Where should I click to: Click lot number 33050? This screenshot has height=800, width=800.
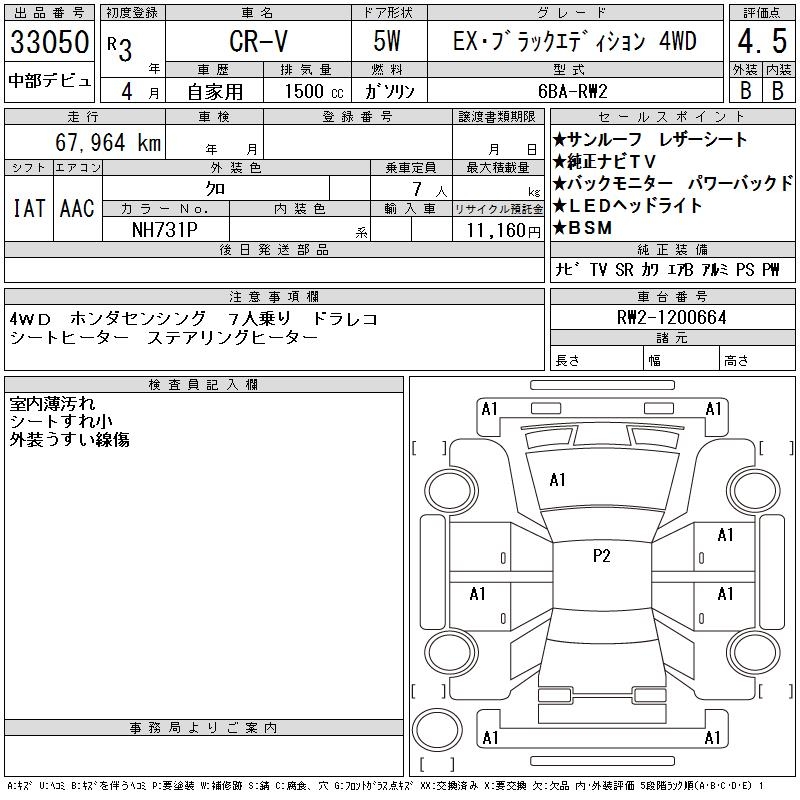49,42
